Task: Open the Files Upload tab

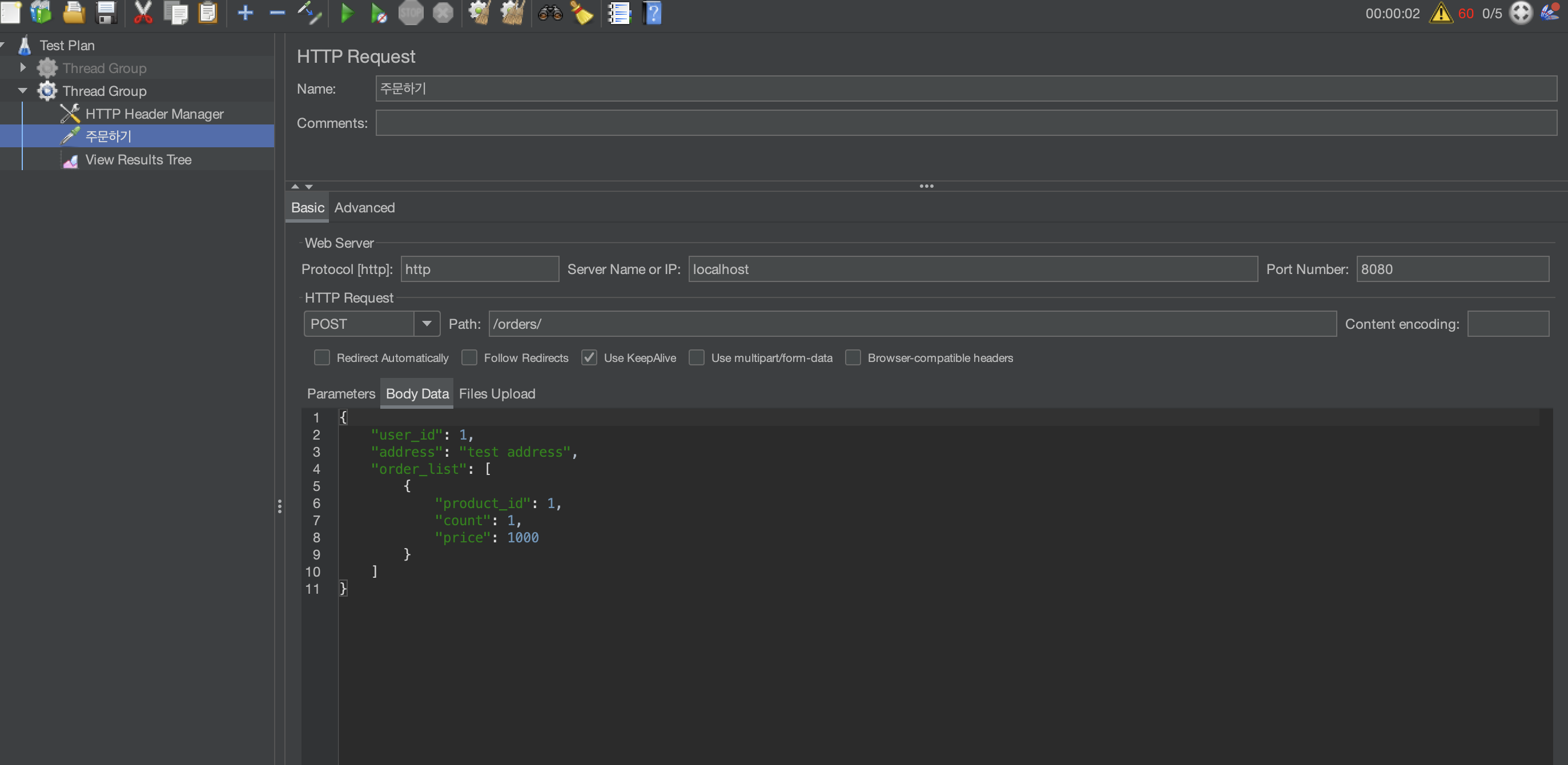Action: [x=497, y=394]
